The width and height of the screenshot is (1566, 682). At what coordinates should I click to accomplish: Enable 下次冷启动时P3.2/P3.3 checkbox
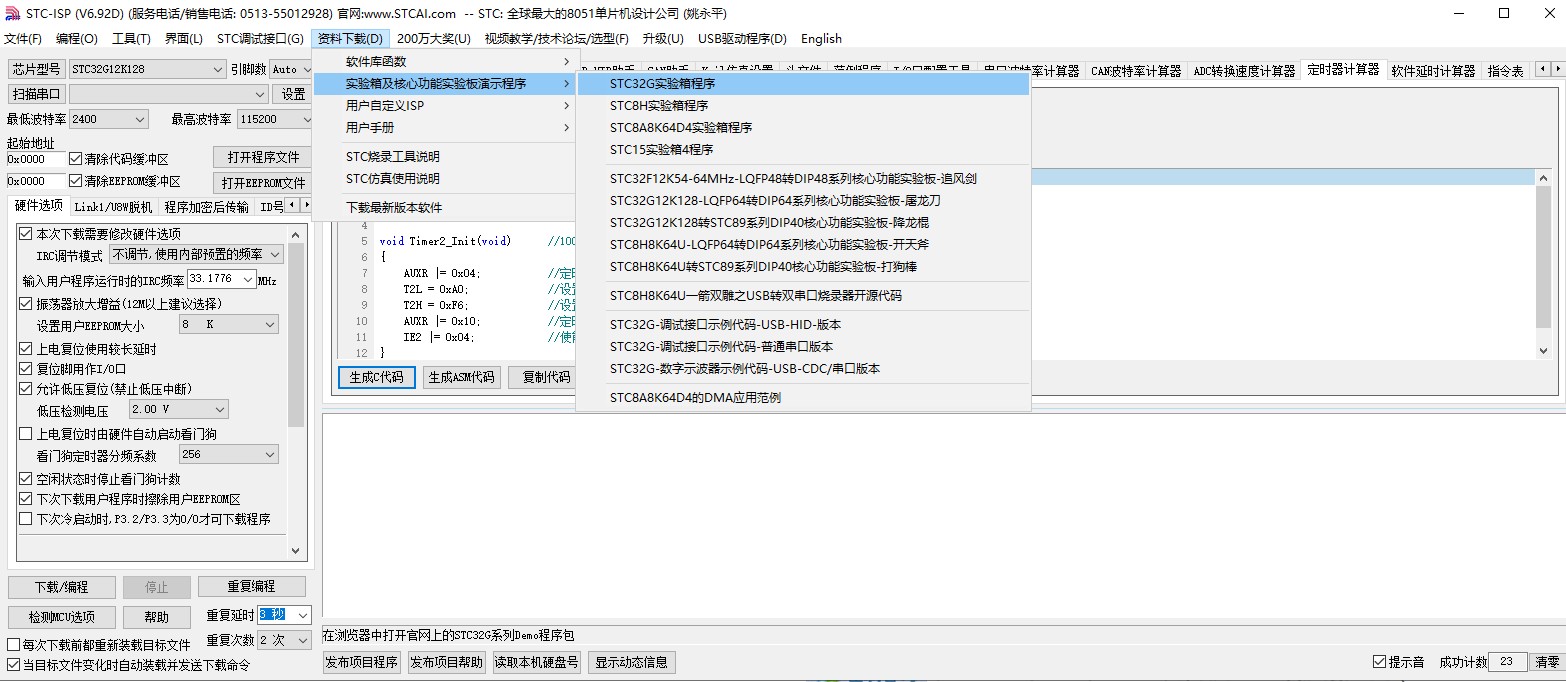(26, 519)
